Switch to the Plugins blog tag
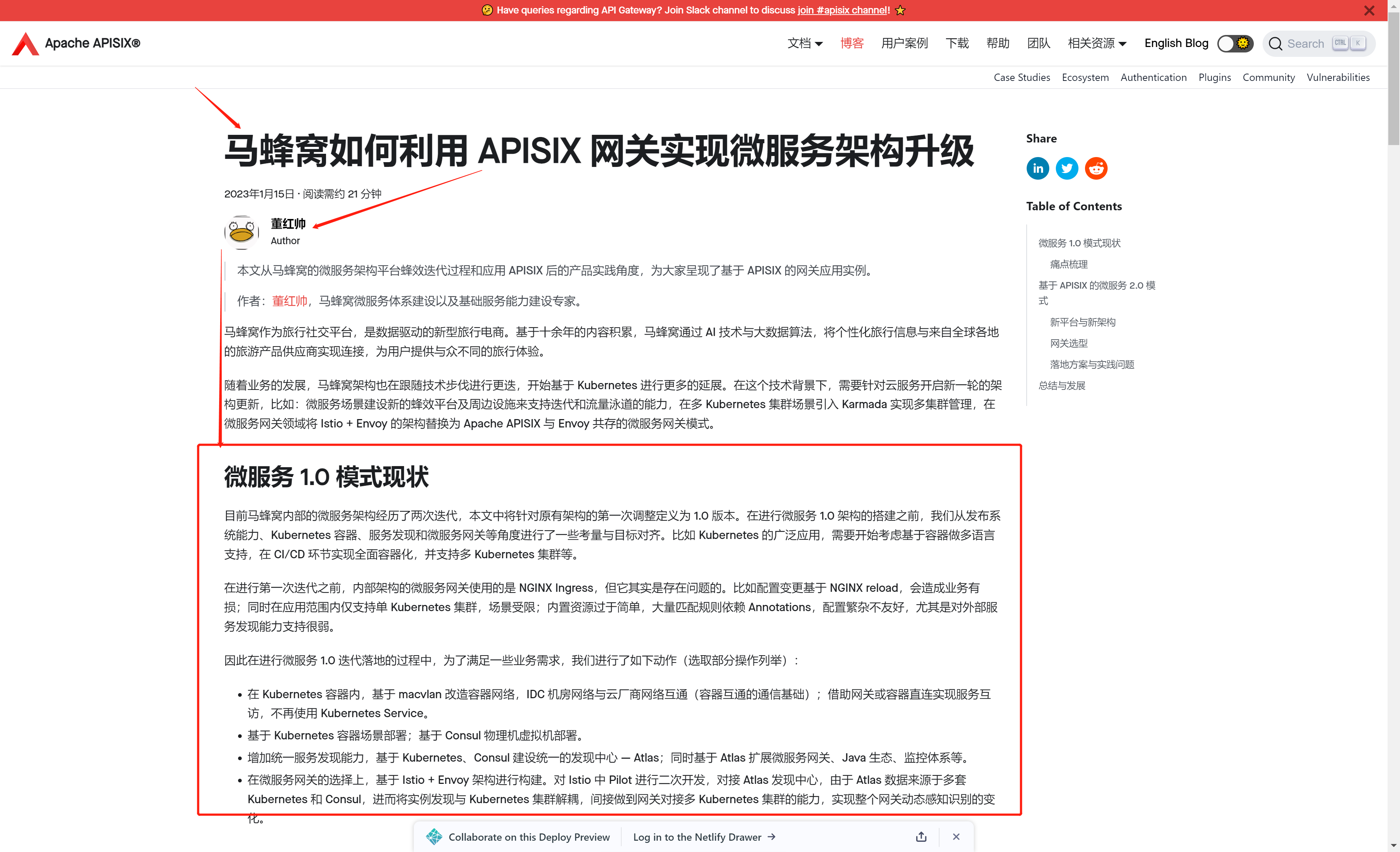Image resolution: width=1400 pixels, height=852 pixels. click(1214, 77)
